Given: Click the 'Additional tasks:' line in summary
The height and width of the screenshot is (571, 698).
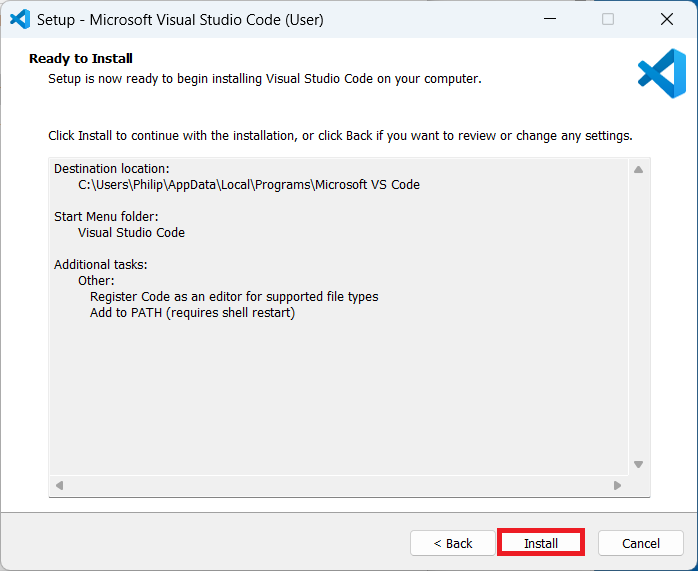Looking at the screenshot, I should point(101,265).
